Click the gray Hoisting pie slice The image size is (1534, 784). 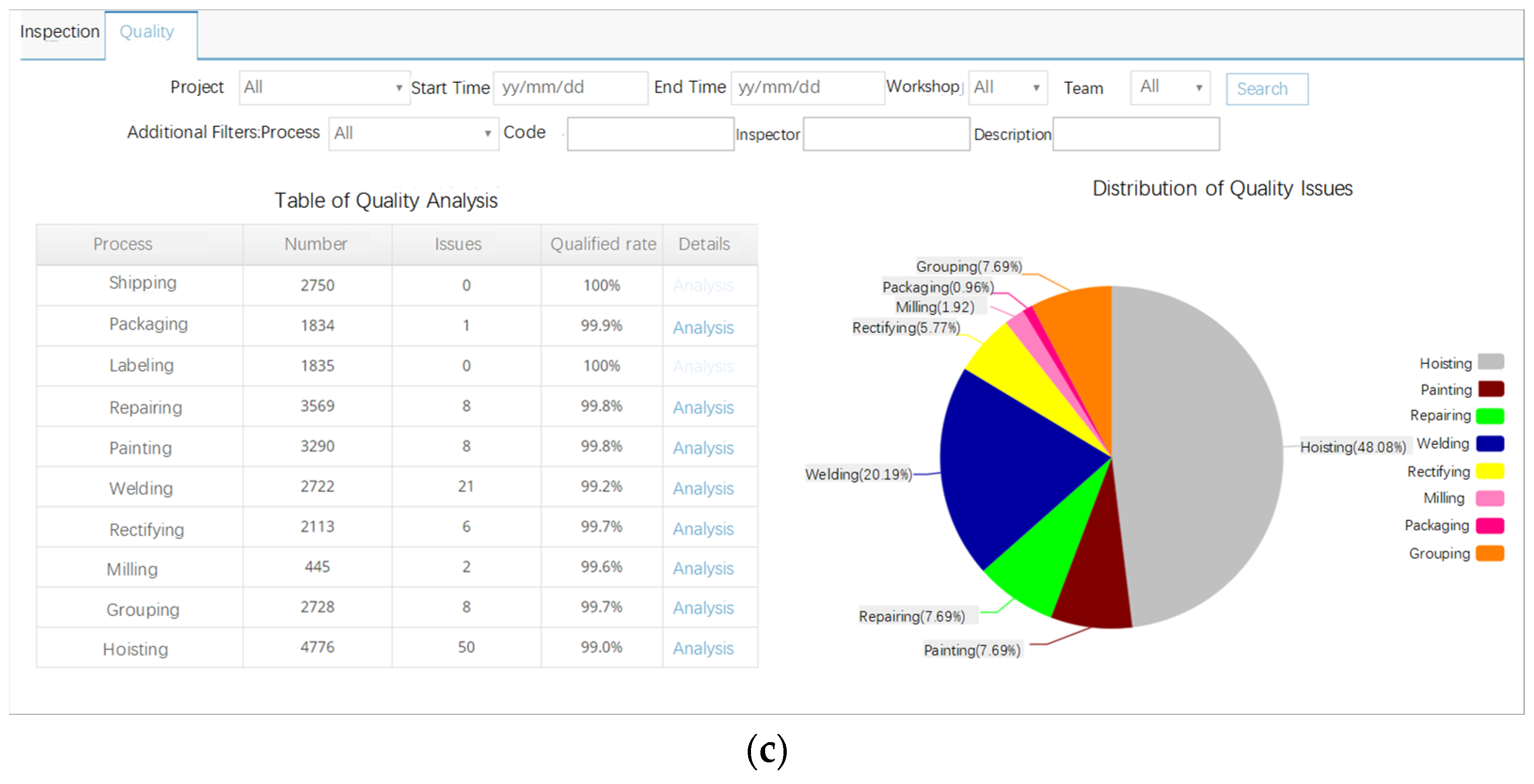click(x=1197, y=453)
